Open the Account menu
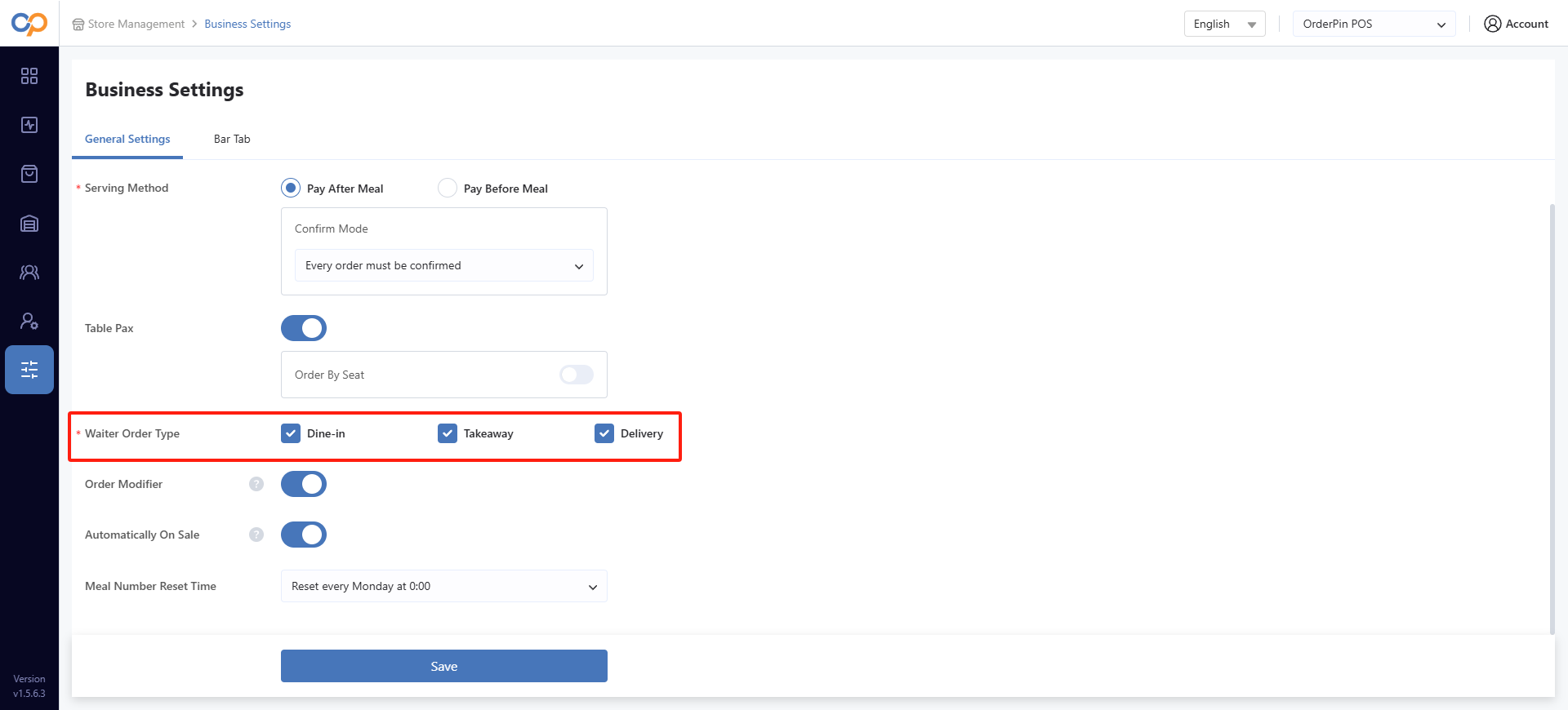This screenshot has height=710, width=1568. 1516,24
